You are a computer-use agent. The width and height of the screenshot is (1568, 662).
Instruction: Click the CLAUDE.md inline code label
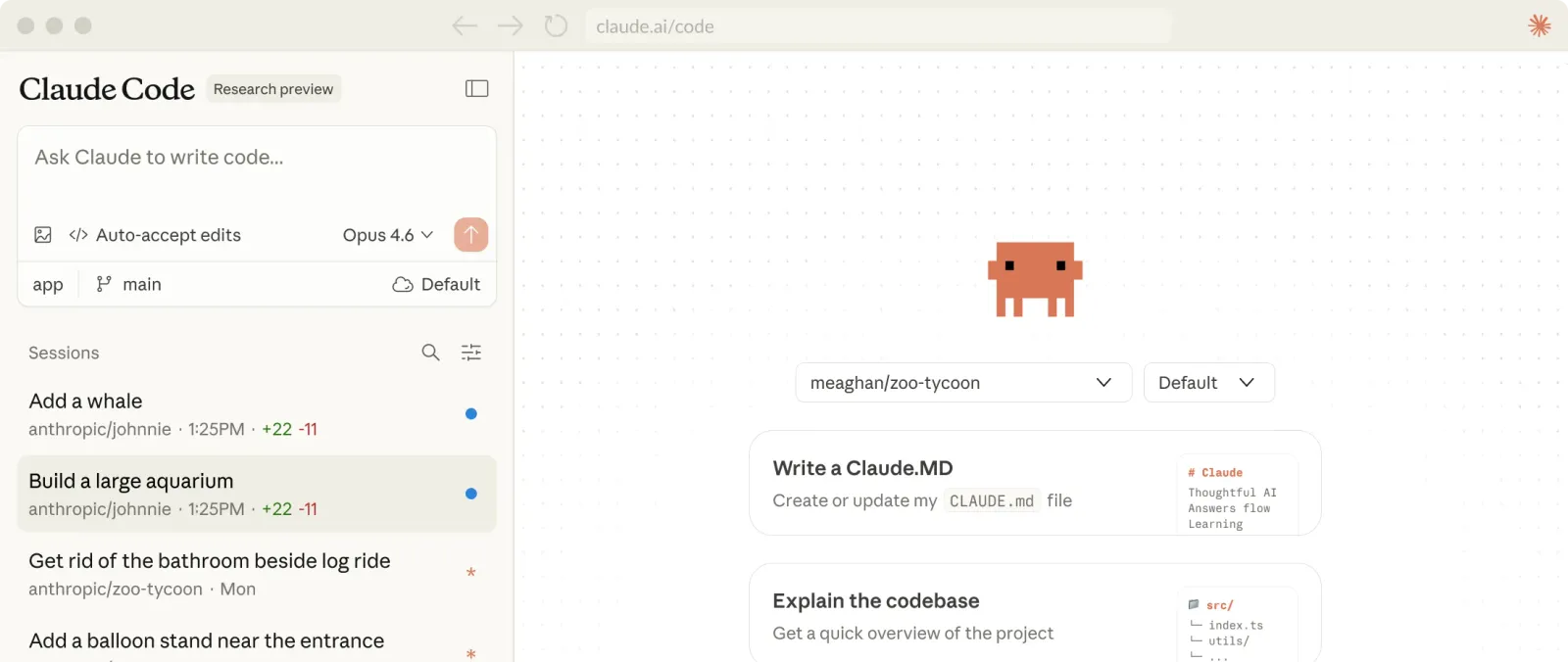[x=992, y=501]
